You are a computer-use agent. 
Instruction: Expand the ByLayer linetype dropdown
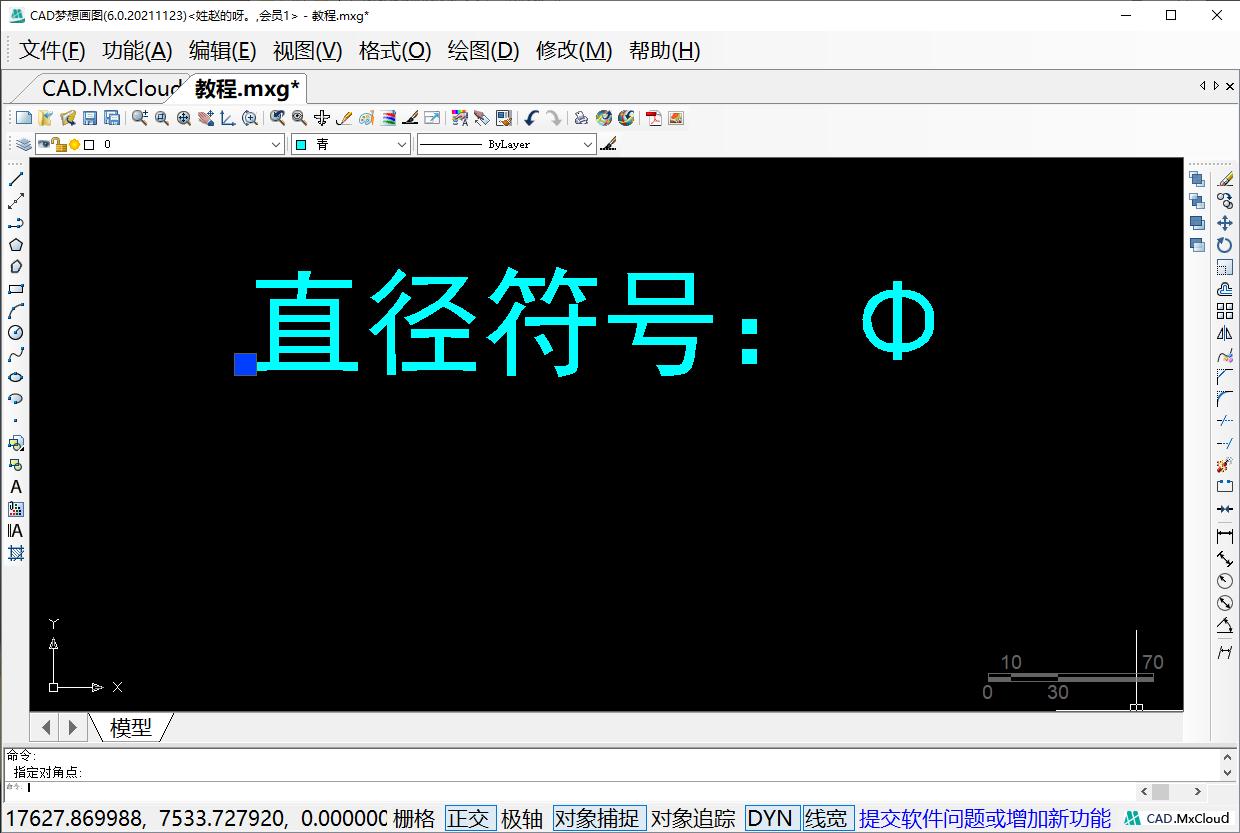click(x=589, y=144)
